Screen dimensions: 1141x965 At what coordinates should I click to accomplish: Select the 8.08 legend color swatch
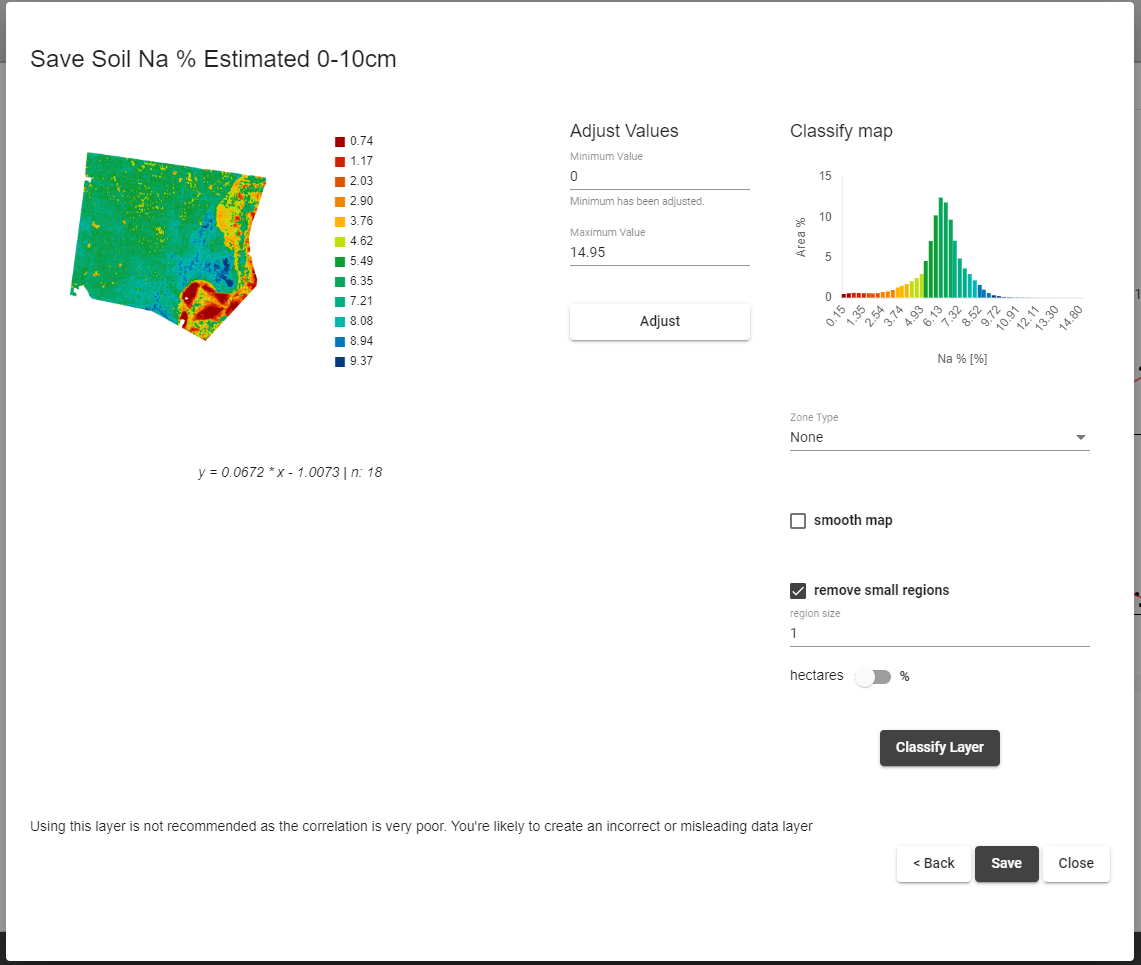[x=340, y=322]
